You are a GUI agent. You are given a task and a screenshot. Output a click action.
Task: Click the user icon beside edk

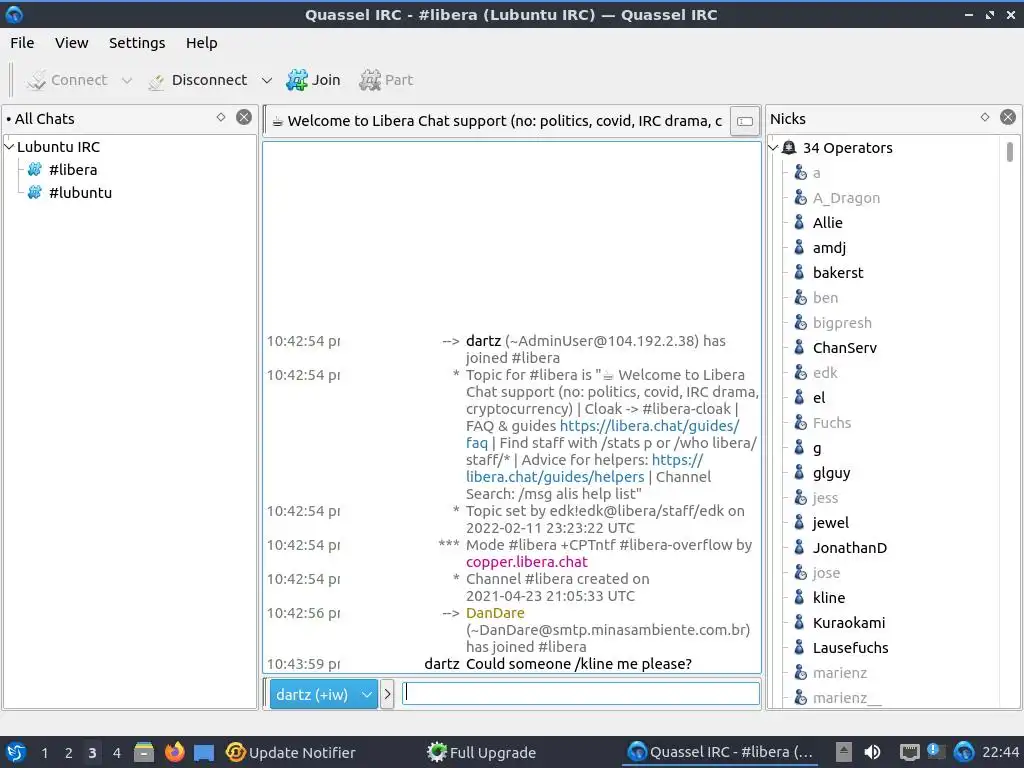coord(800,373)
